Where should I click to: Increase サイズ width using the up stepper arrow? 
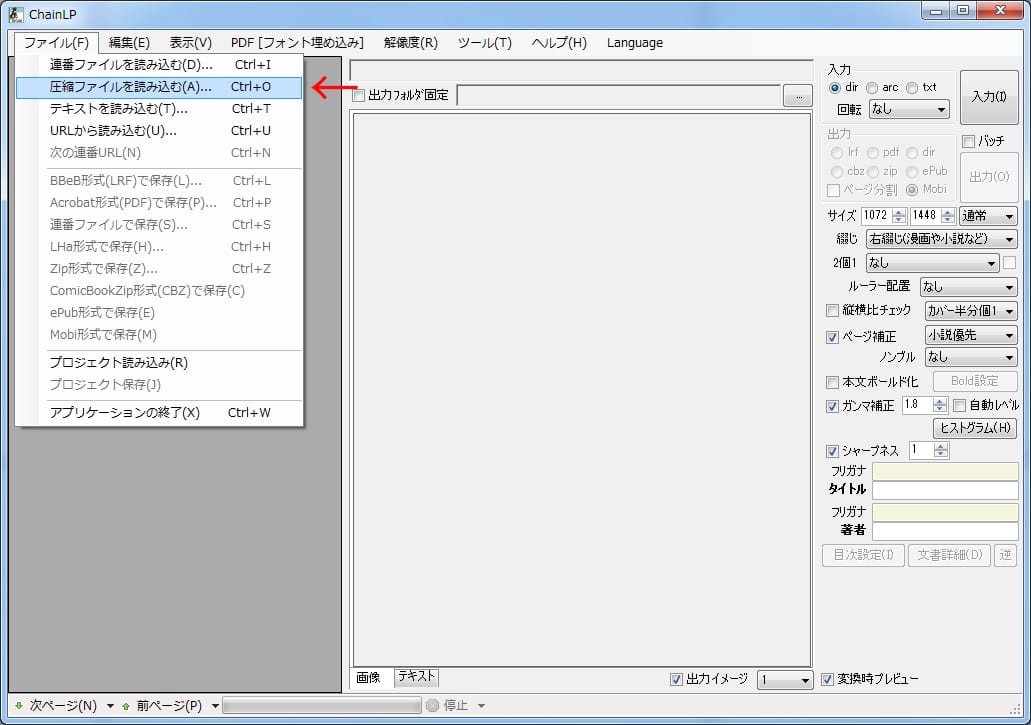click(899, 210)
